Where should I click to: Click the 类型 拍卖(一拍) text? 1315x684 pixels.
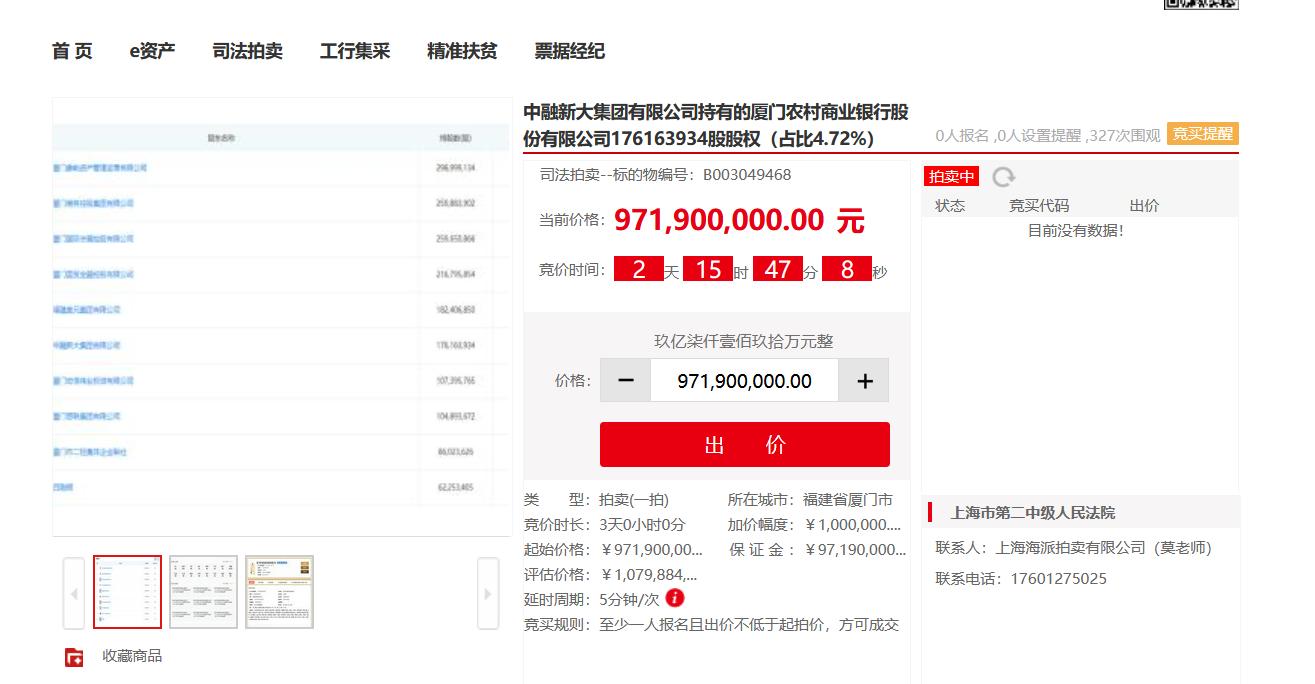point(596,500)
